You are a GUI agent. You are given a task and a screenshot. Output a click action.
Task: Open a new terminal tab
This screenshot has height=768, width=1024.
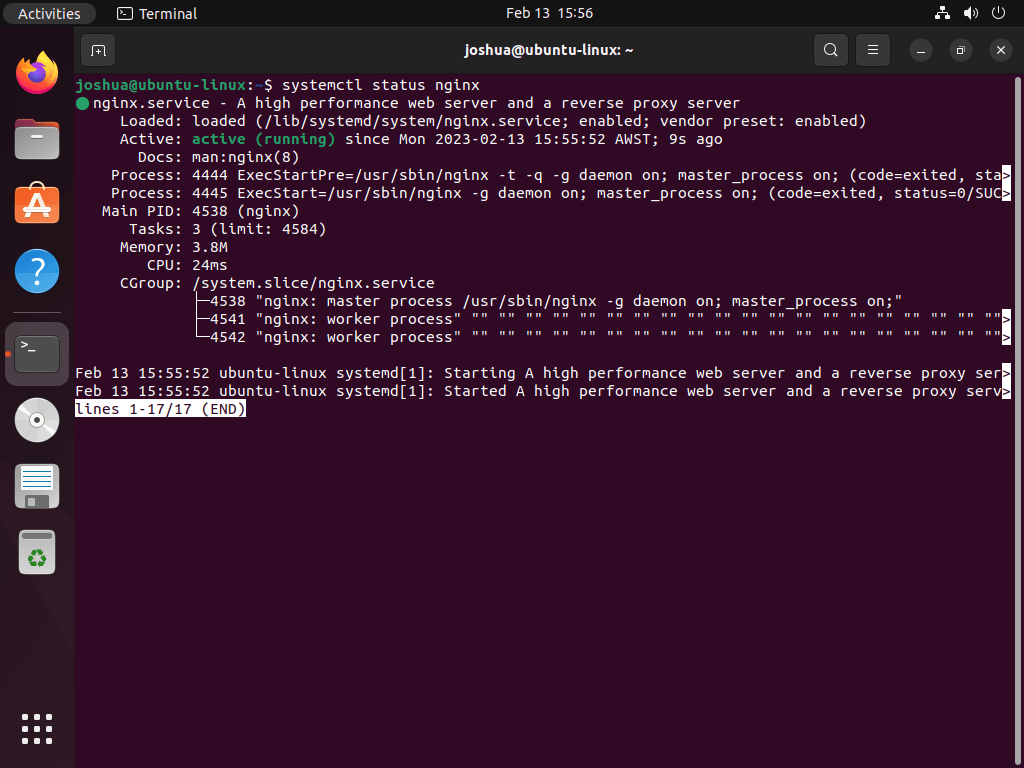coord(96,50)
